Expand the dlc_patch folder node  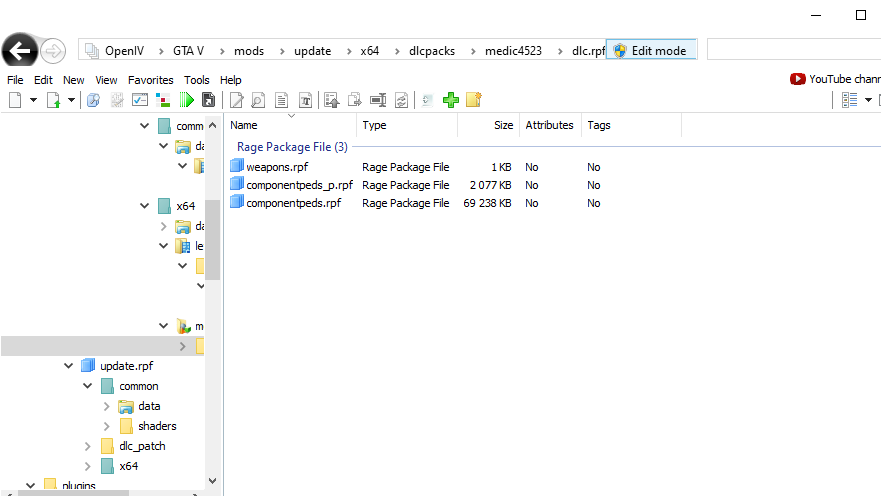point(88,446)
